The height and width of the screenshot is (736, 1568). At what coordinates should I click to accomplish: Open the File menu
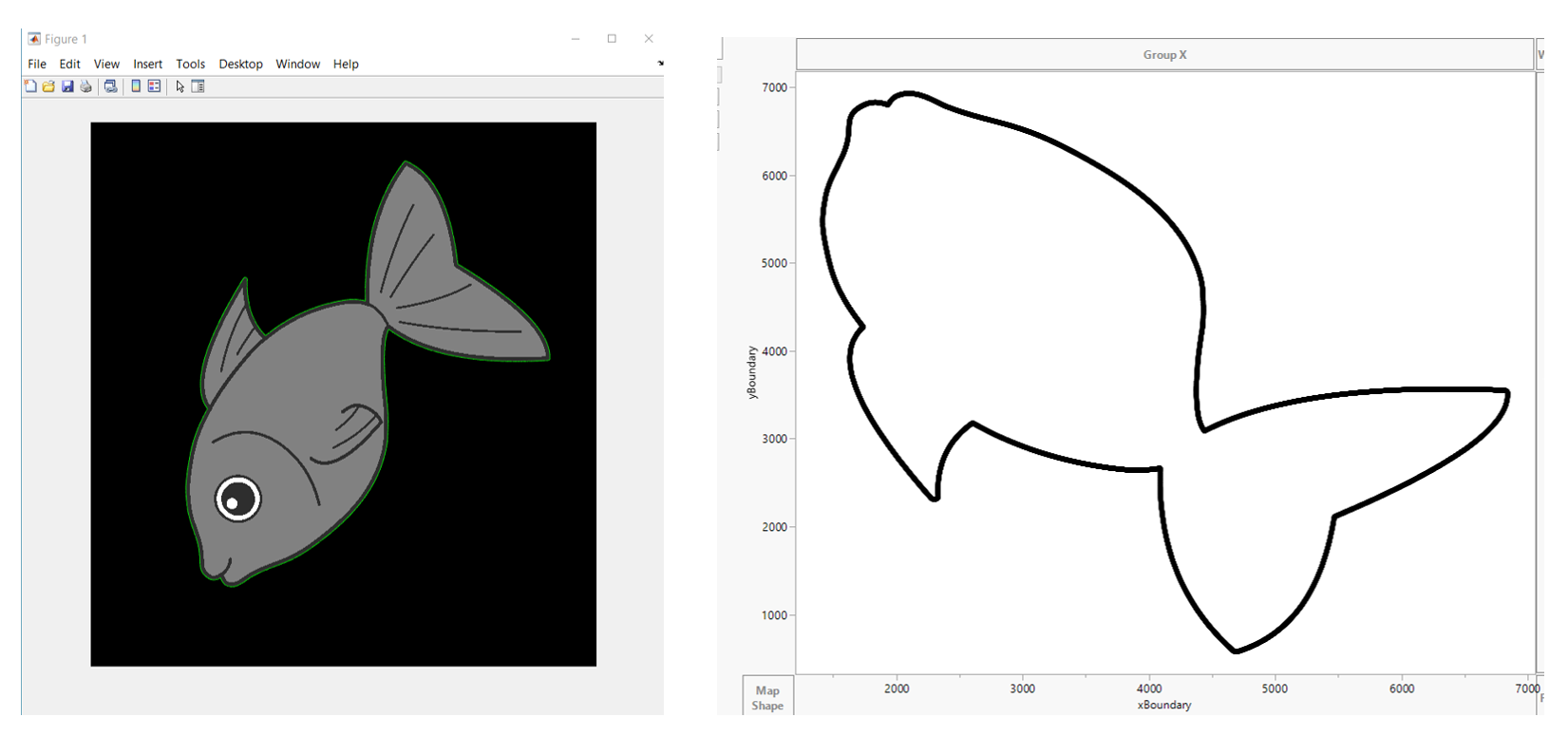tap(37, 64)
